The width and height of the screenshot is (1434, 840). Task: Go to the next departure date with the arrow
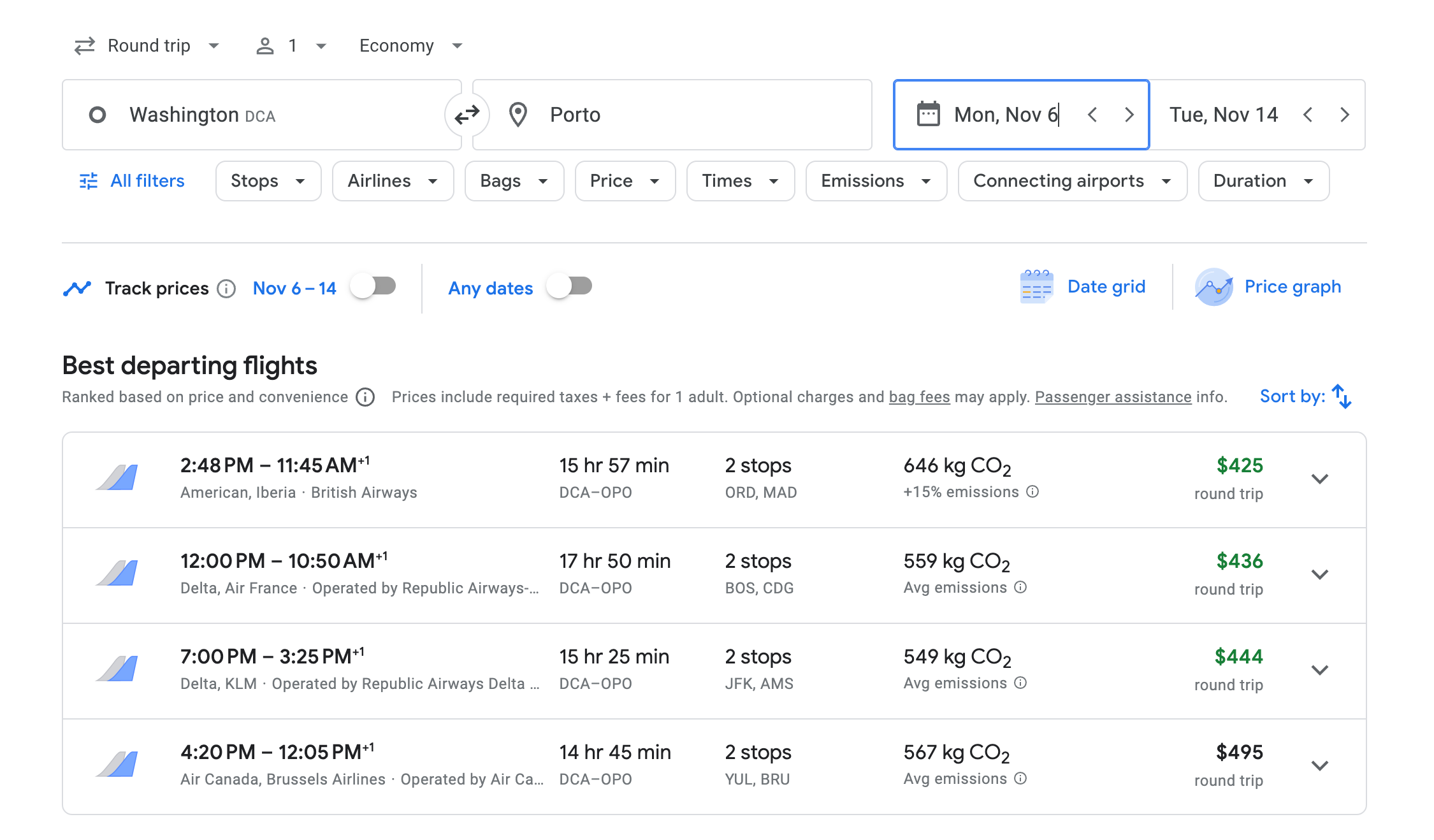(1129, 115)
